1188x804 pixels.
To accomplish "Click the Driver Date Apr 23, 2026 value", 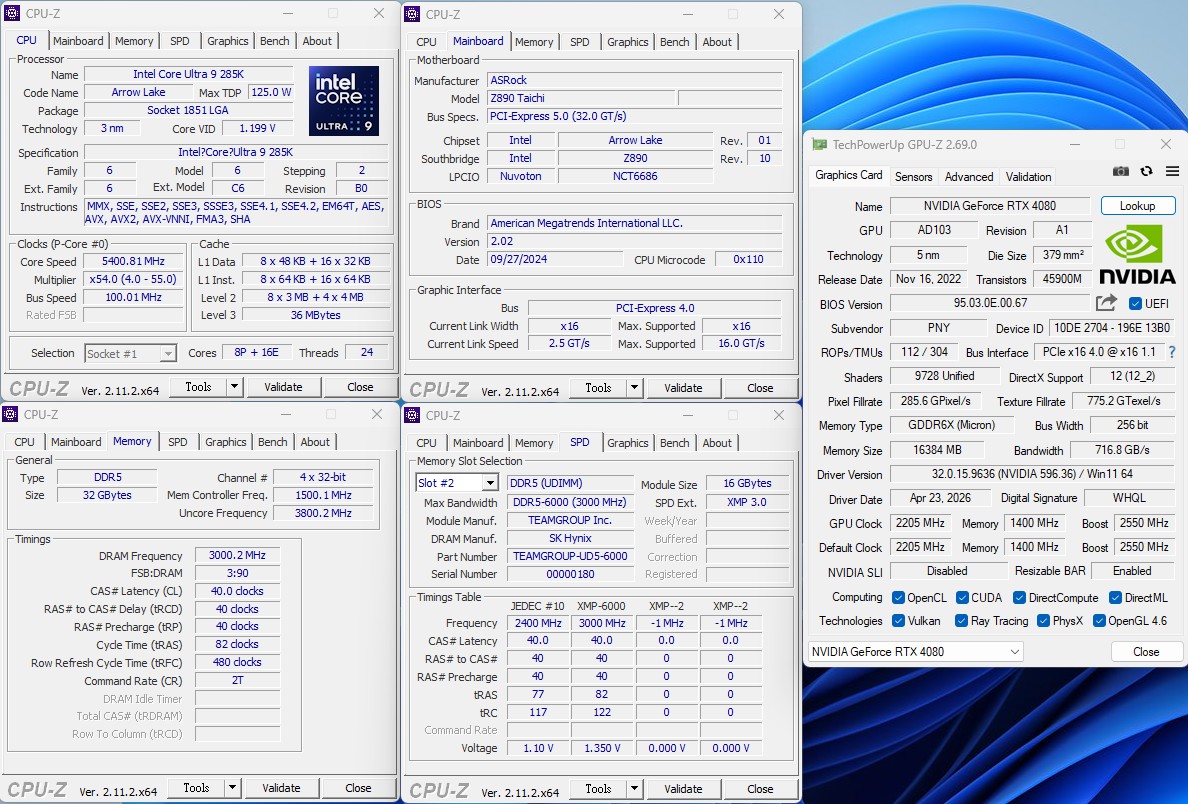I will pos(940,498).
